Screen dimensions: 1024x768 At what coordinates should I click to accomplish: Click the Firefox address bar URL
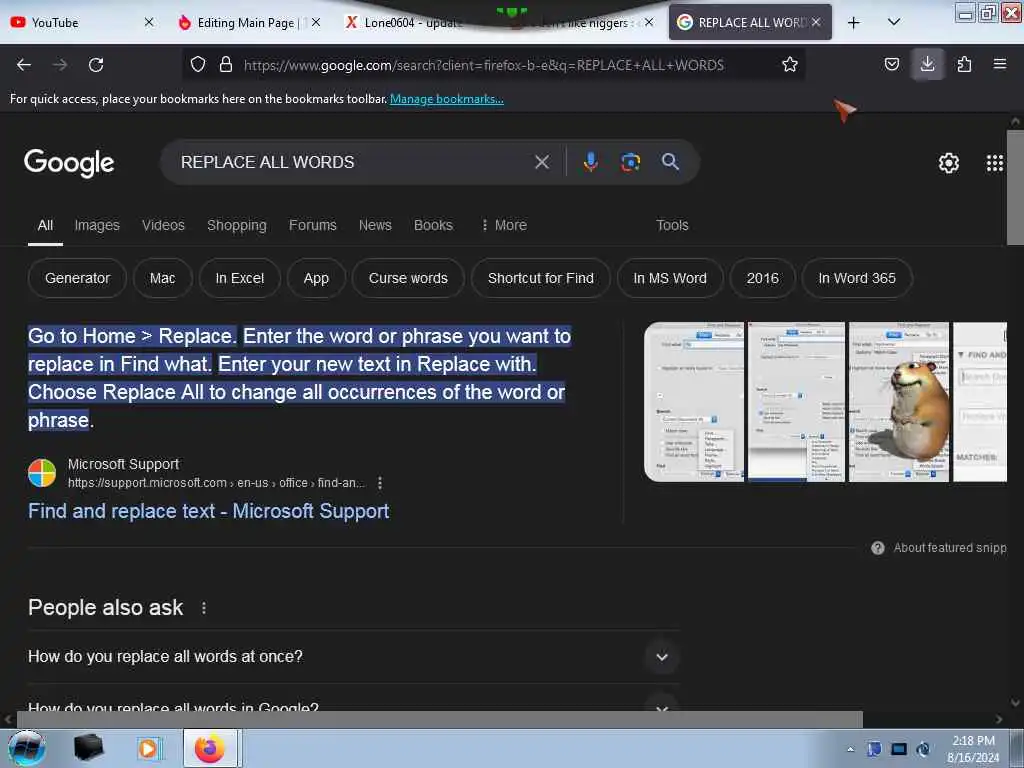tap(484, 65)
